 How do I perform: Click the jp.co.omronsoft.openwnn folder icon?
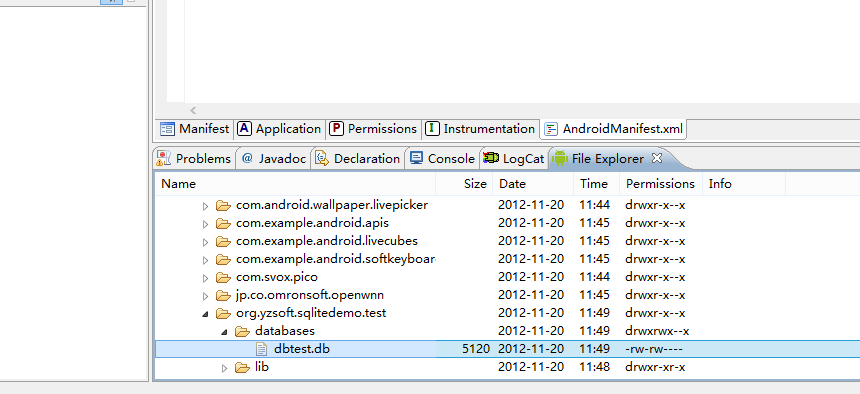tap(223, 295)
